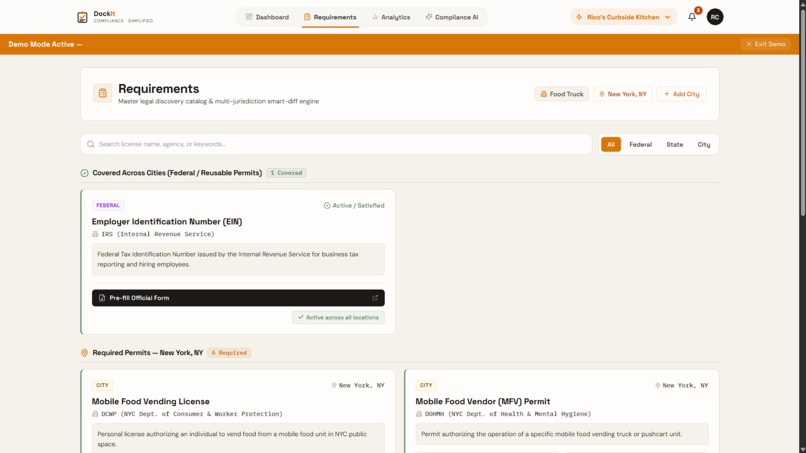806x453 pixels.
Task: Click New York, NY pin on Vending License card
Action: click(334, 385)
